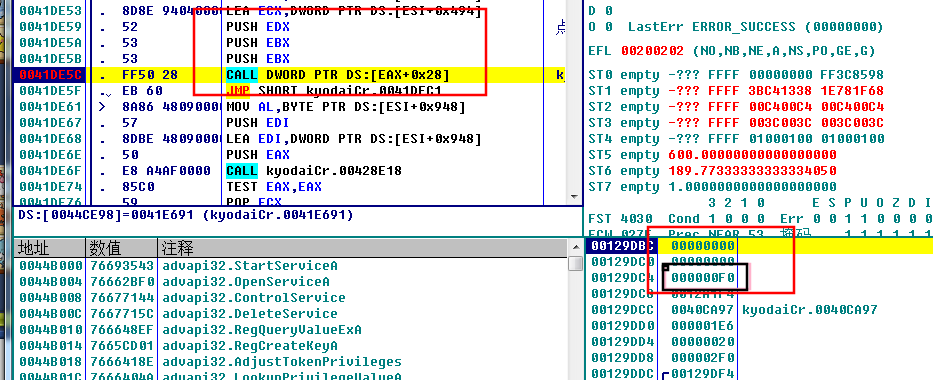This screenshot has height=380, width=933.
Task: Select LEA EDI,DWORD PTR DS:[ESI+0x948] line
Action: coord(353,139)
